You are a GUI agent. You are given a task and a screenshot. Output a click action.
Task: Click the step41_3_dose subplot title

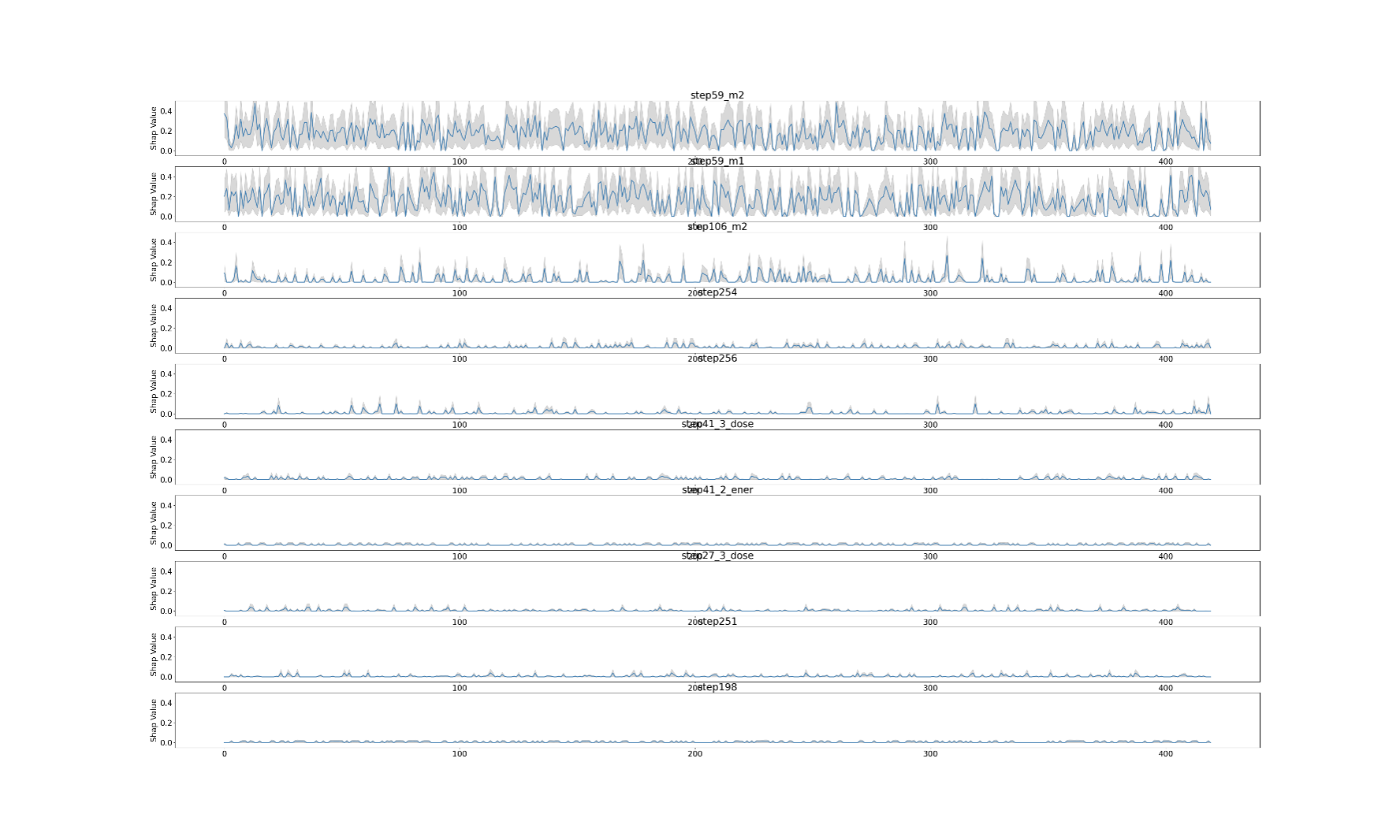[717, 424]
